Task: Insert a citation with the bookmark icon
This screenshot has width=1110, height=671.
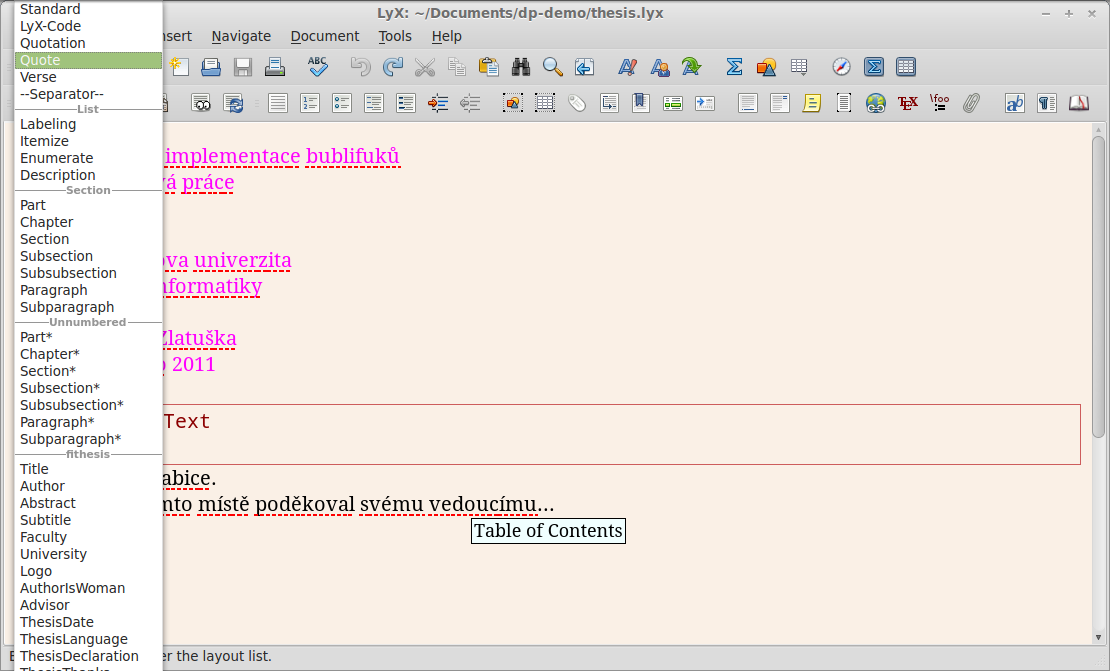Action: (641, 103)
